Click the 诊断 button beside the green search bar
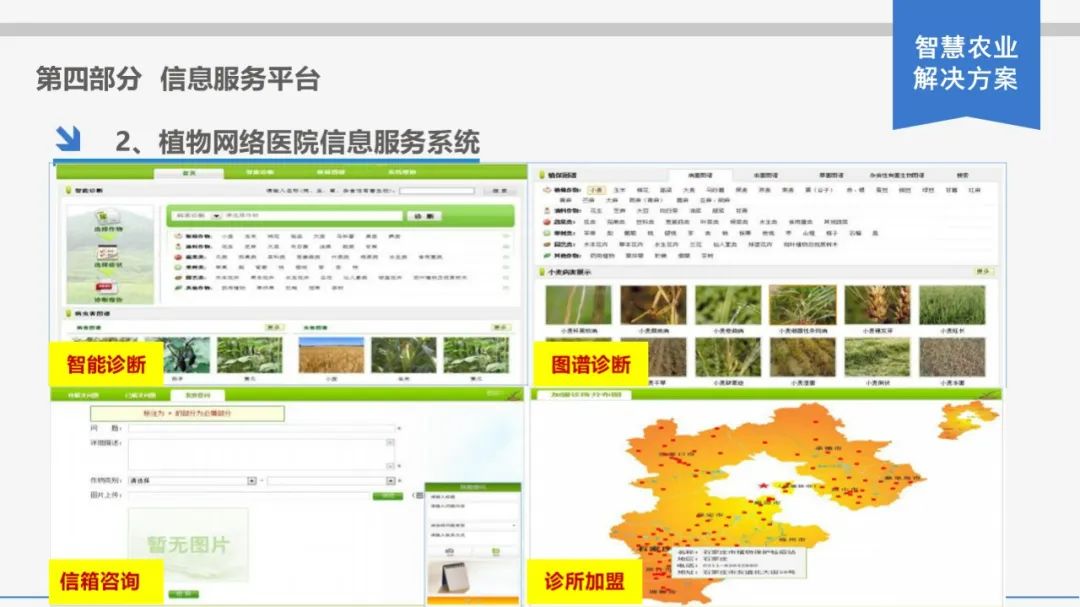This screenshot has height=607, width=1080. click(x=424, y=216)
